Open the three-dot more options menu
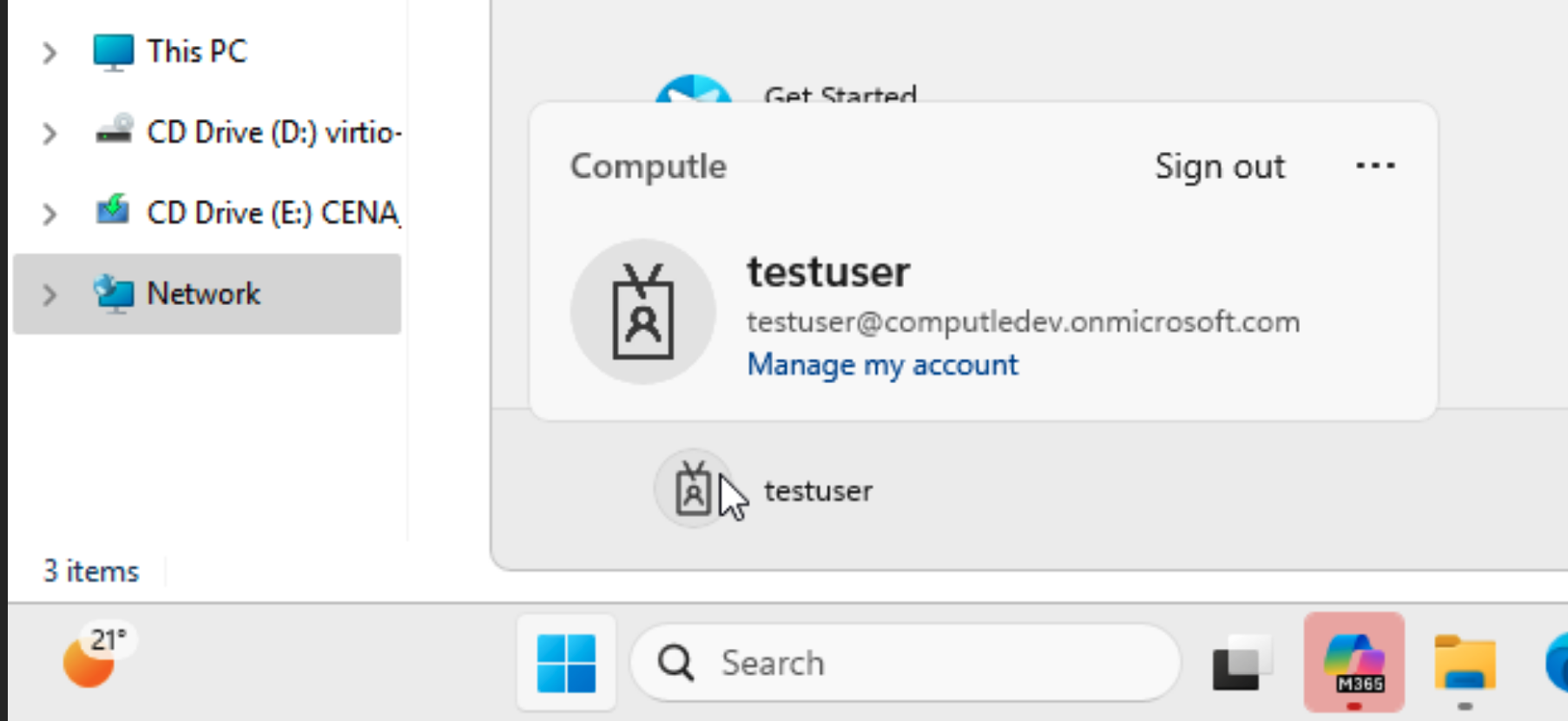This screenshot has width=1568, height=721. [x=1375, y=165]
